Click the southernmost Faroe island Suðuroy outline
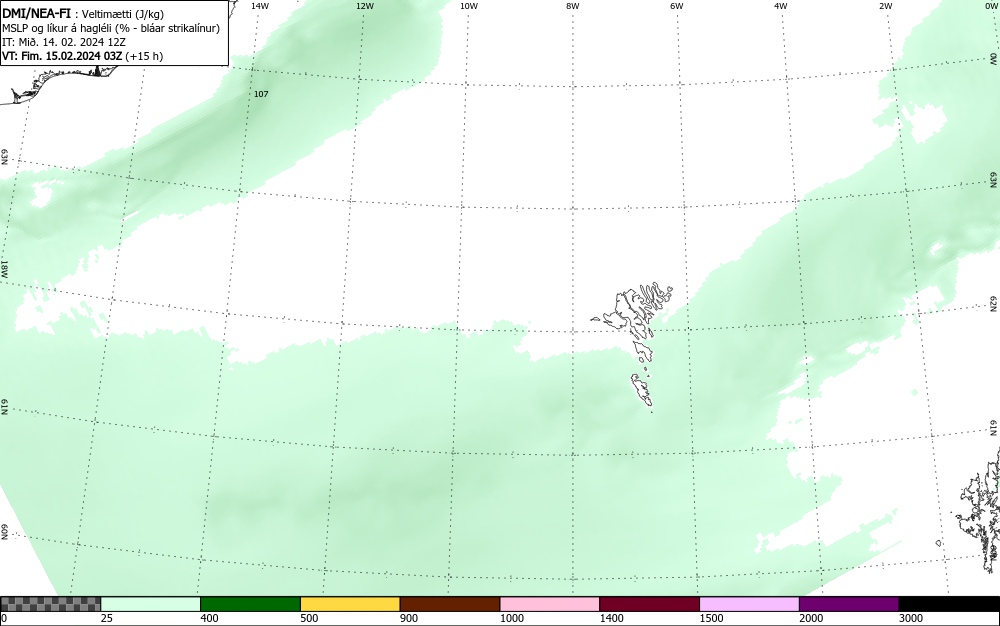The image size is (1000, 626). pyautogui.click(x=642, y=389)
